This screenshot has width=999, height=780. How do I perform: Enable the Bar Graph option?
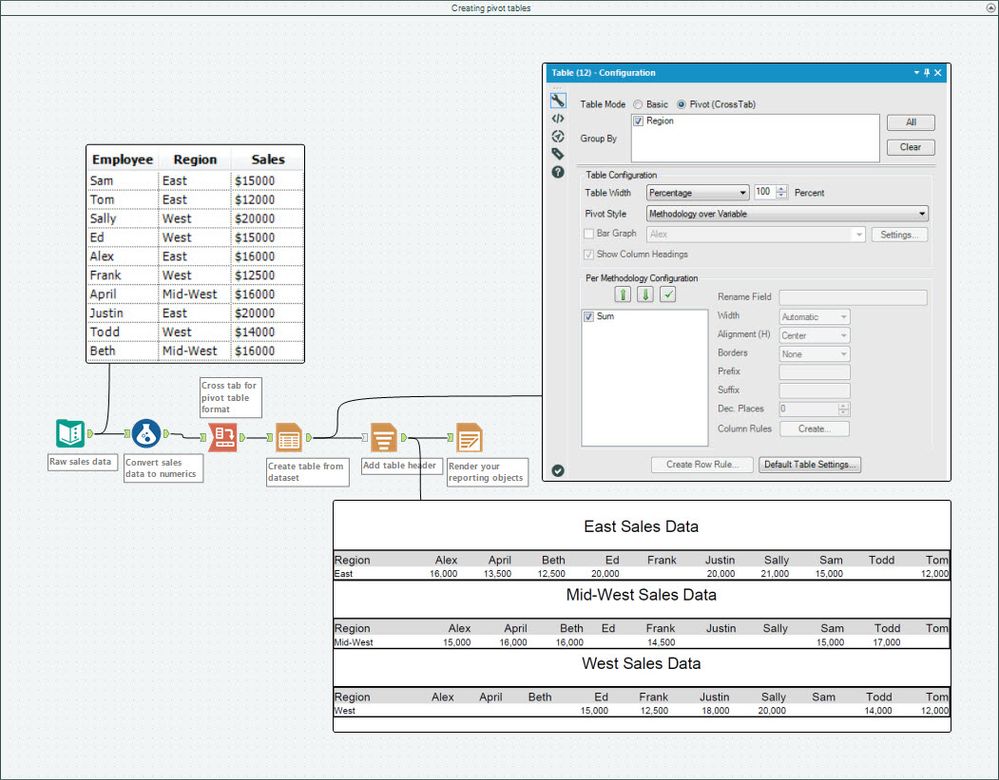(x=588, y=234)
